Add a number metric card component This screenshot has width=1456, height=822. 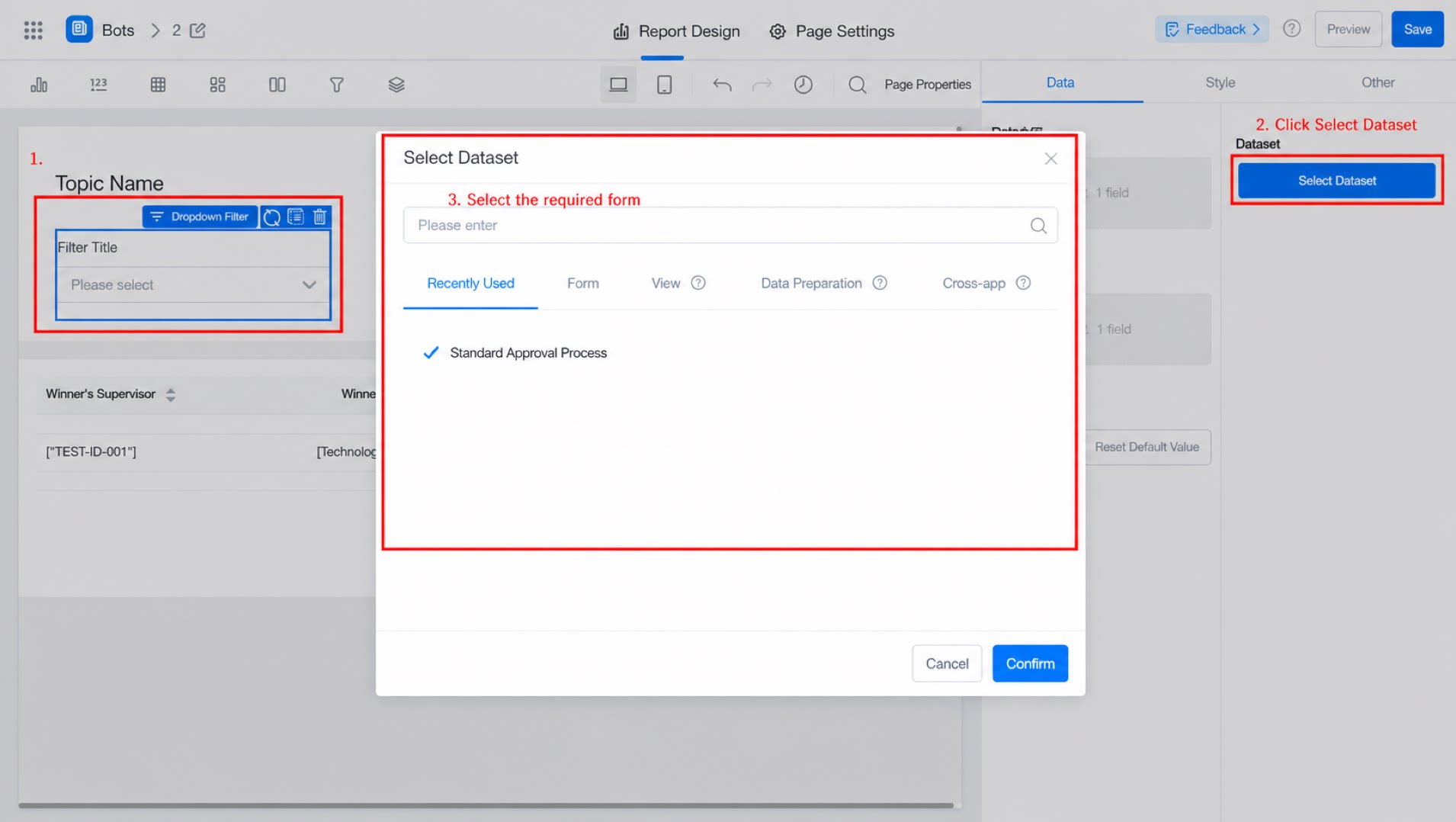(98, 85)
